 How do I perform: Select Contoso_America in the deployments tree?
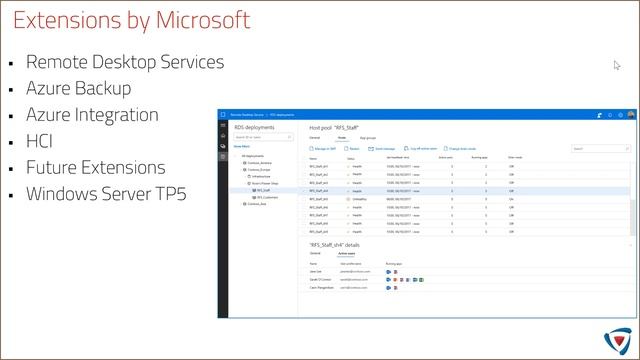[259, 163]
